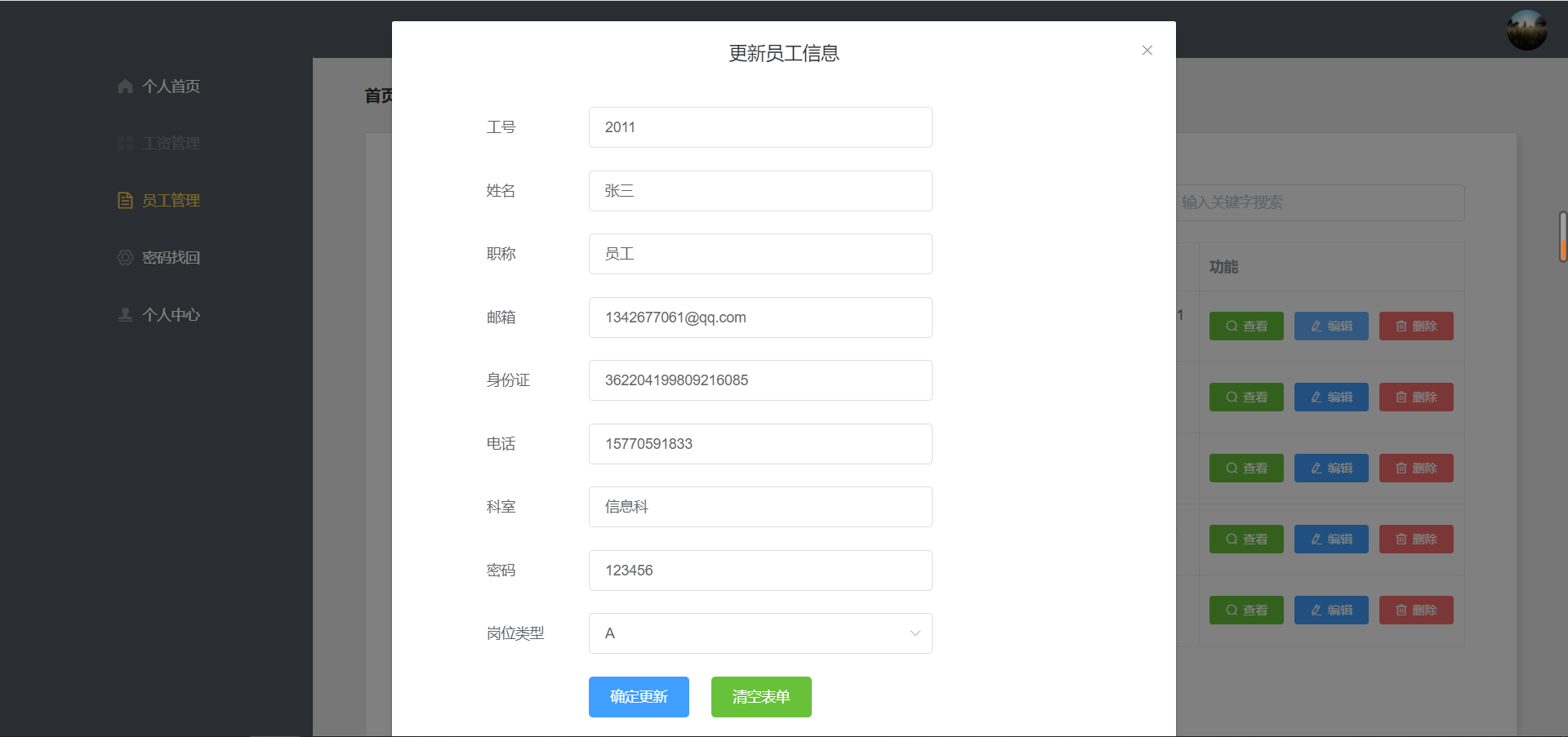1568x737 pixels.
Task: Click the page vertical scrollbar thumb
Action: point(1563,237)
